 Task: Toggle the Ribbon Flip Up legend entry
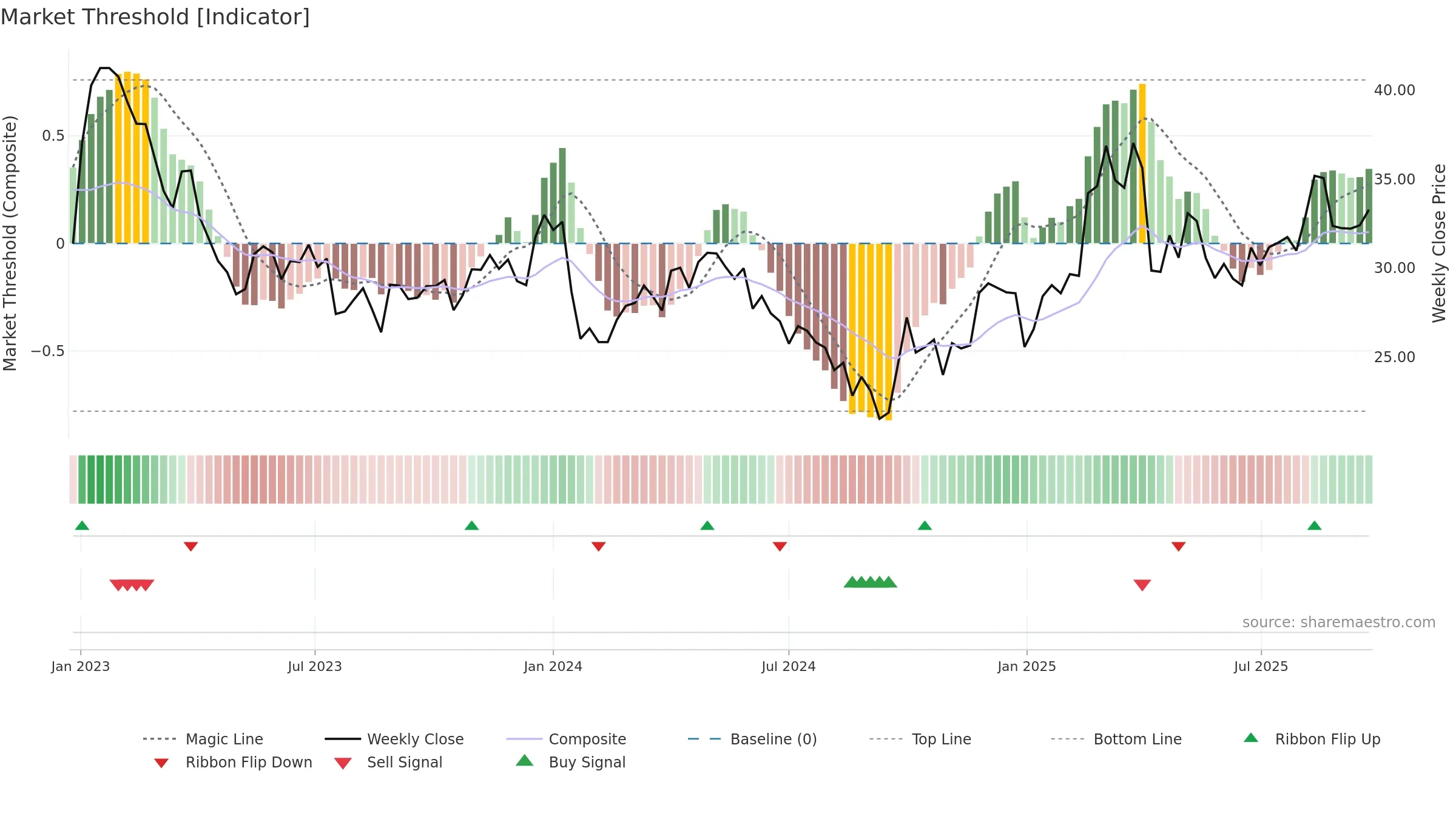(x=1312, y=739)
